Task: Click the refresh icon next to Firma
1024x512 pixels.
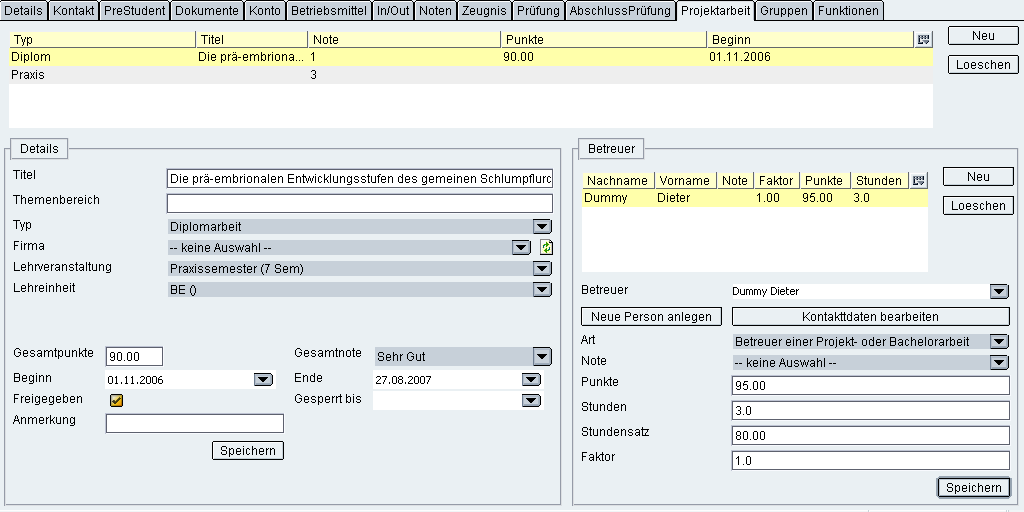Action: point(546,247)
